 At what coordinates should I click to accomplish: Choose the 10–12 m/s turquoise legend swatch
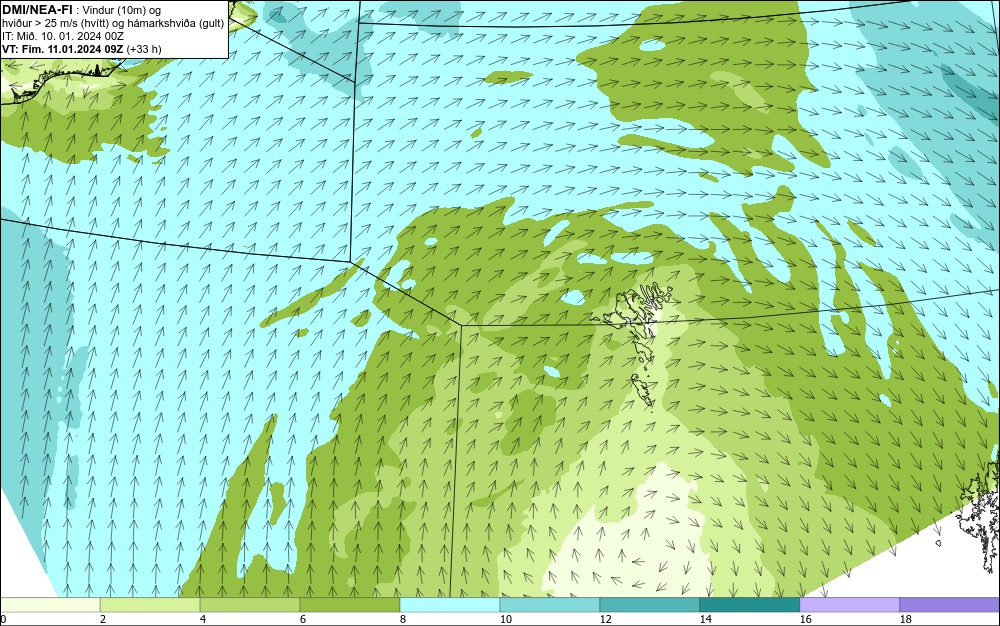[x=550, y=604]
